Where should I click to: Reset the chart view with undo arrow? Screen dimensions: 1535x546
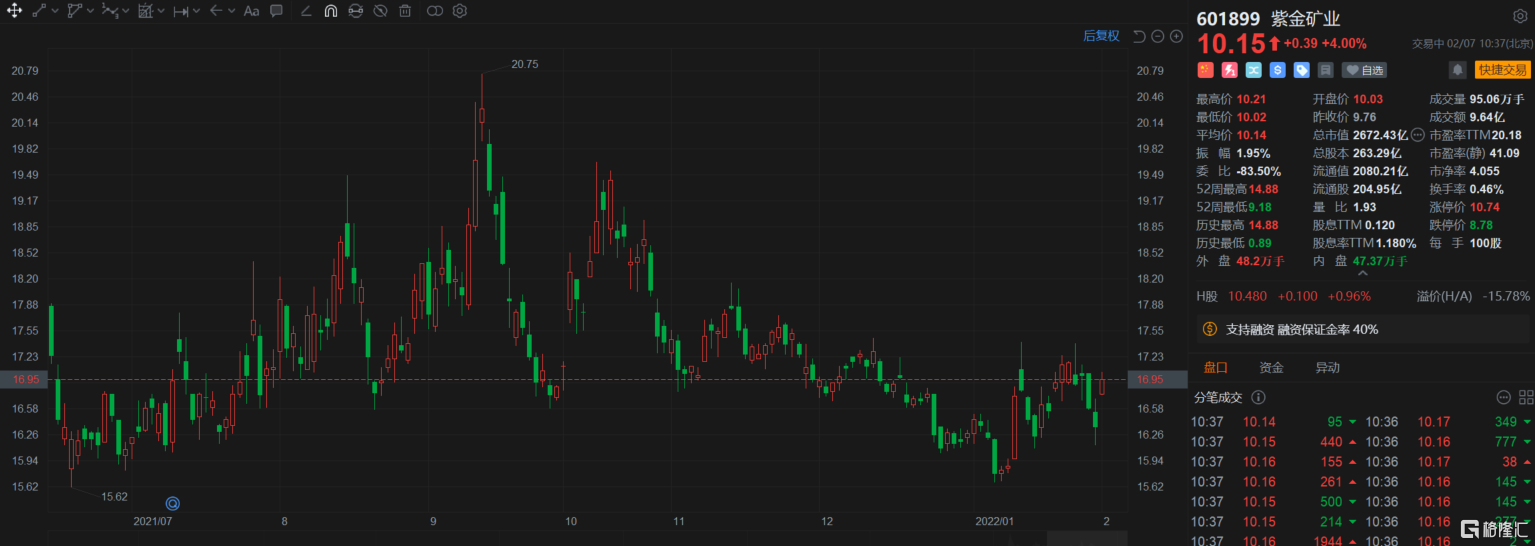1139,36
